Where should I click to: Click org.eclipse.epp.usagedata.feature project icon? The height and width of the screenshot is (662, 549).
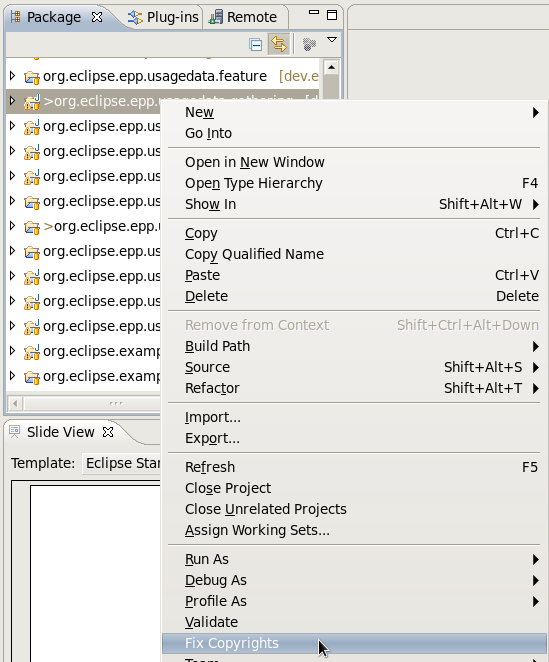pyautogui.click(x=32, y=77)
